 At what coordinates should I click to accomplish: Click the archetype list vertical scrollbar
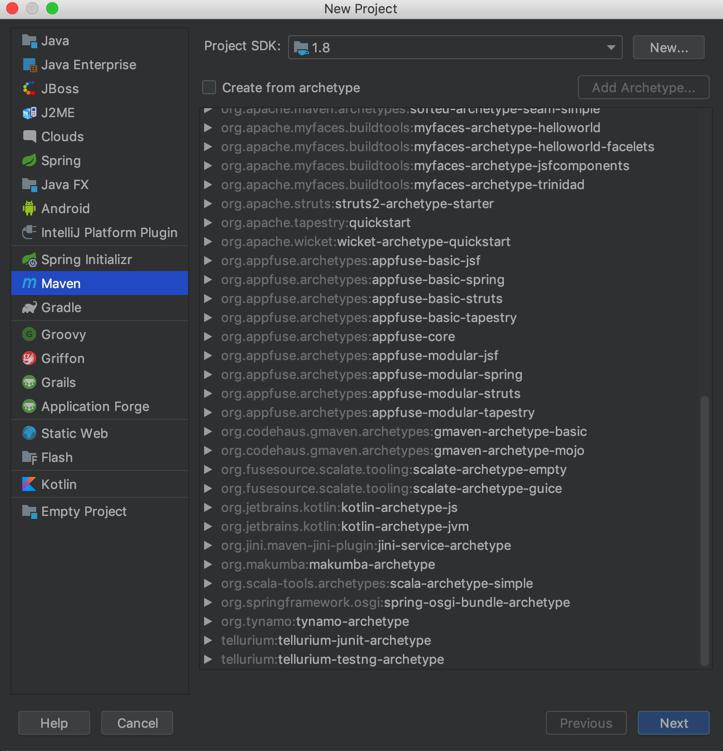[704, 530]
